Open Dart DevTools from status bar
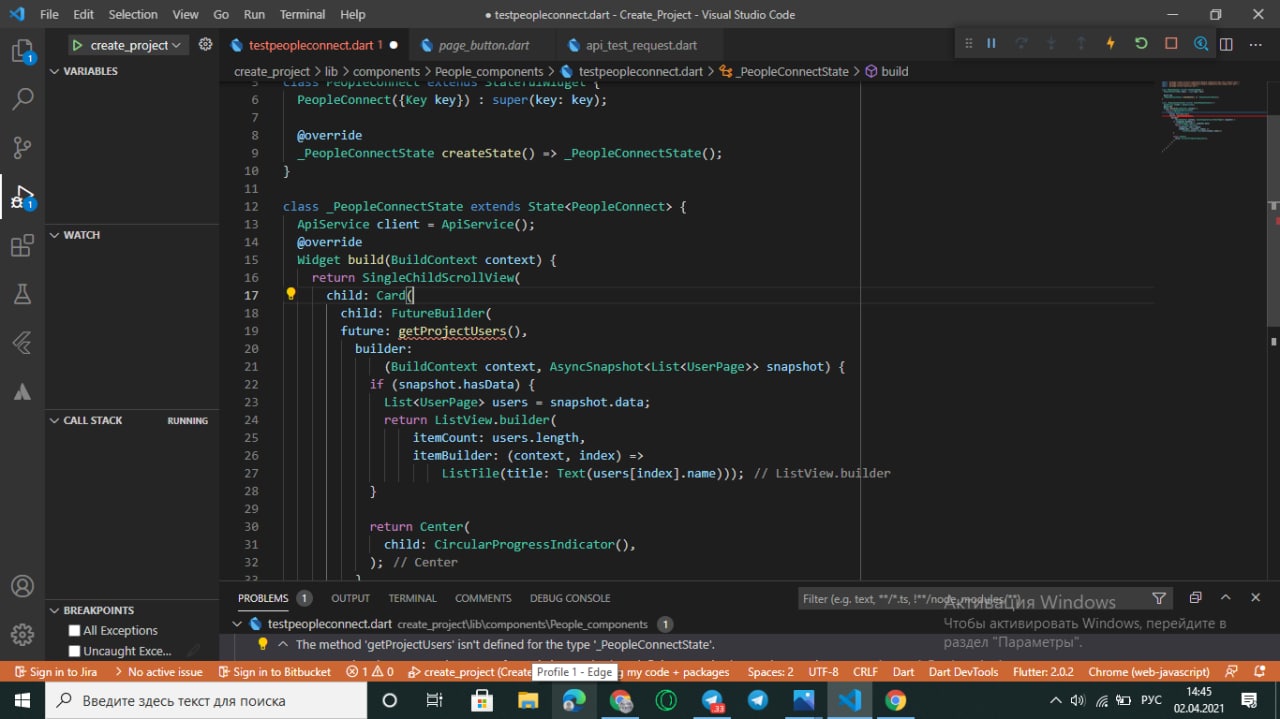The width and height of the screenshot is (1280, 719). point(964,672)
